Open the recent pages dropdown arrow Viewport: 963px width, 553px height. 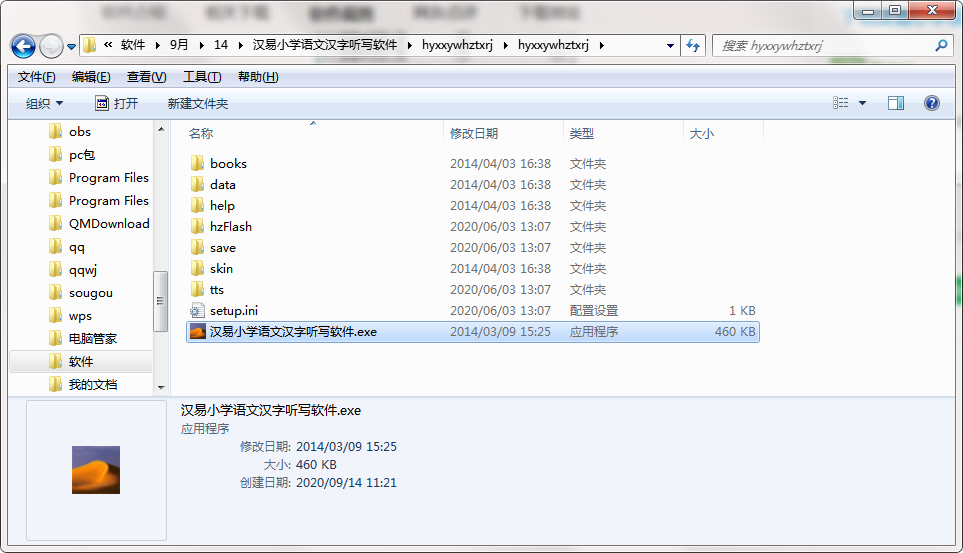point(71,47)
